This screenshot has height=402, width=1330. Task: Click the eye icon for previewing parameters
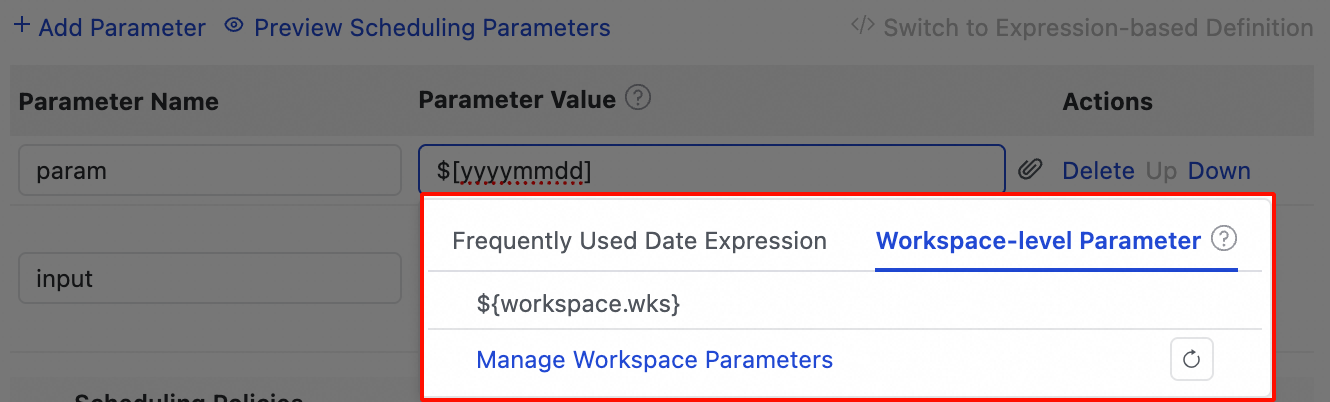click(234, 27)
